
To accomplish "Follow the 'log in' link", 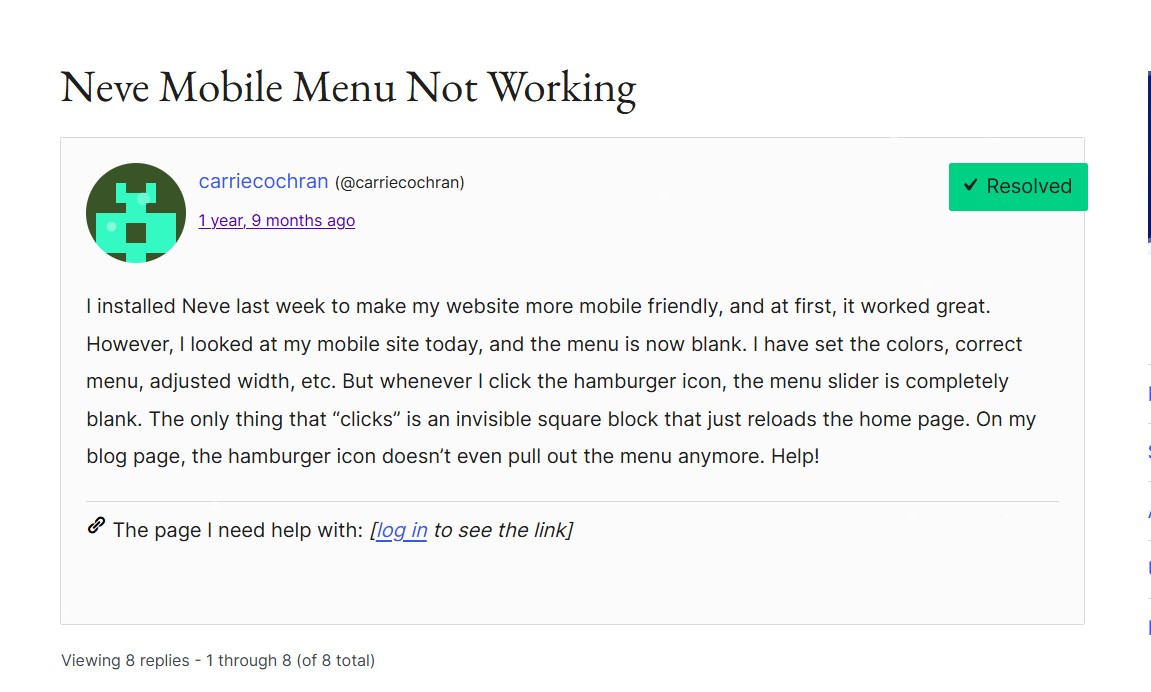I will tap(402, 530).
